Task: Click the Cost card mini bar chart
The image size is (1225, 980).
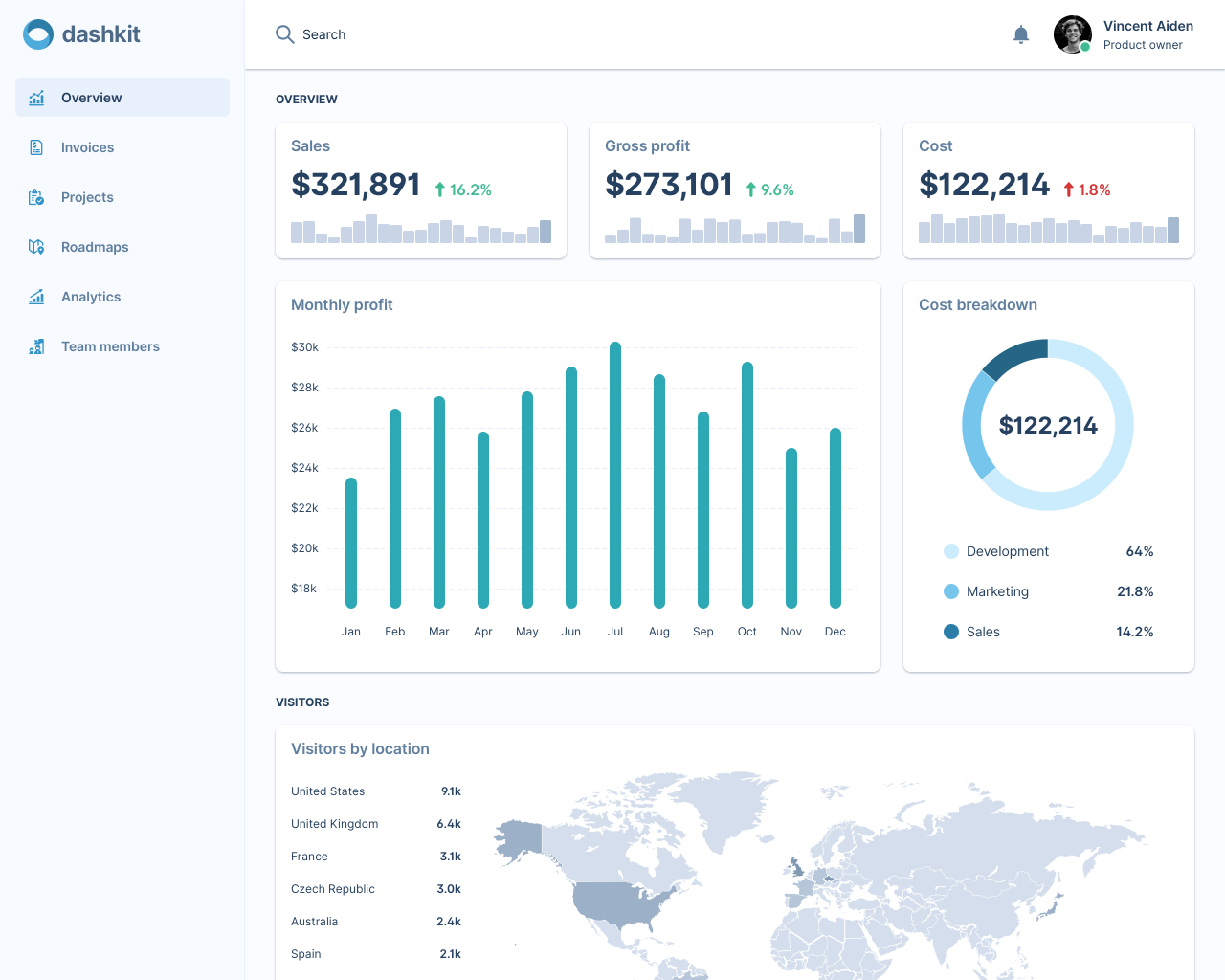Action: pos(1049,228)
